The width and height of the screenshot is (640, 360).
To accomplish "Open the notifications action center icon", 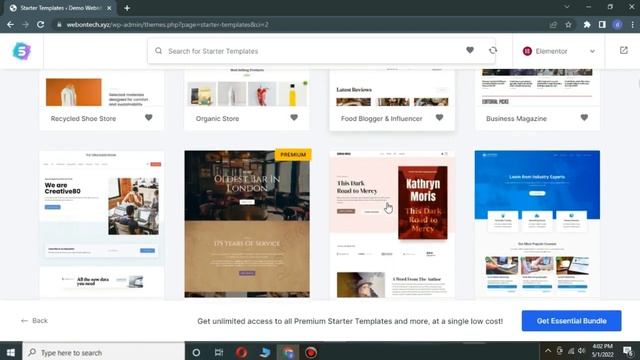I will point(628,351).
